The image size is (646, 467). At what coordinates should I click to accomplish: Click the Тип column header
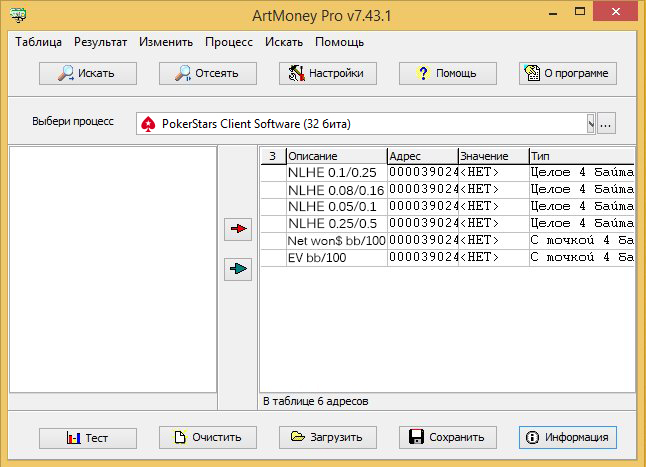coord(582,156)
